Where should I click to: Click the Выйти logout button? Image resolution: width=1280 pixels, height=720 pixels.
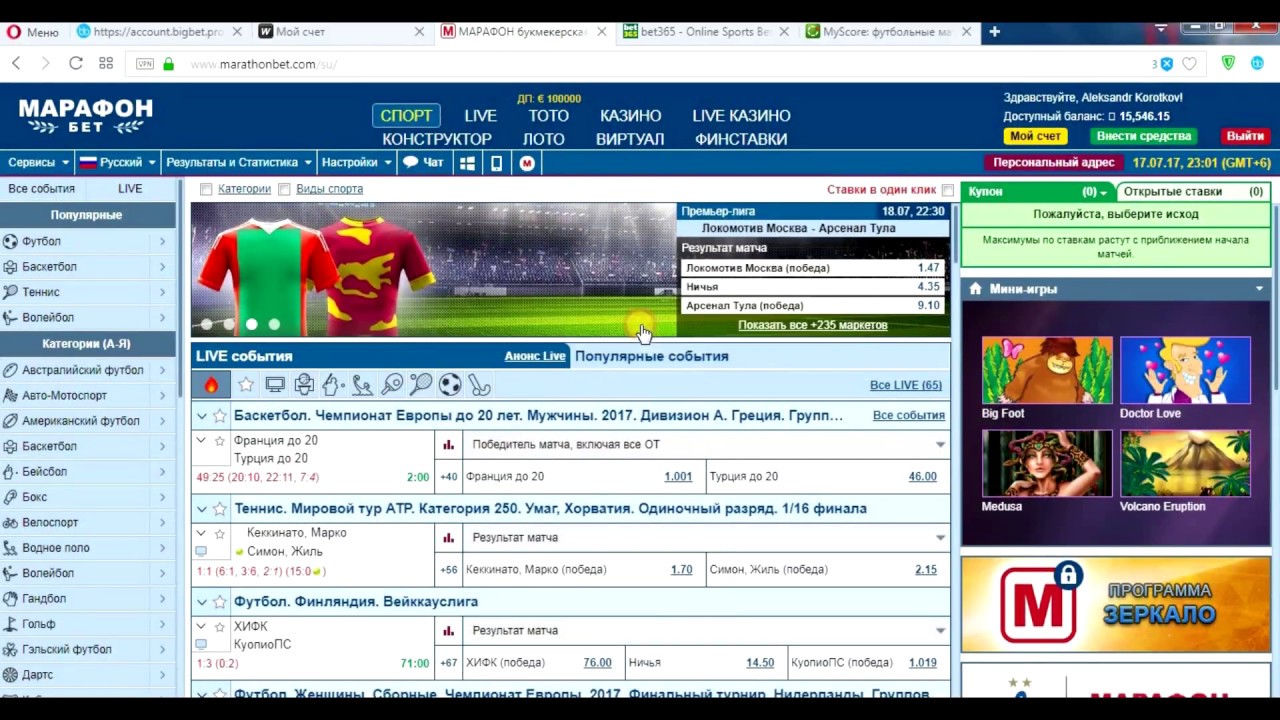pyautogui.click(x=1245, y=136)
